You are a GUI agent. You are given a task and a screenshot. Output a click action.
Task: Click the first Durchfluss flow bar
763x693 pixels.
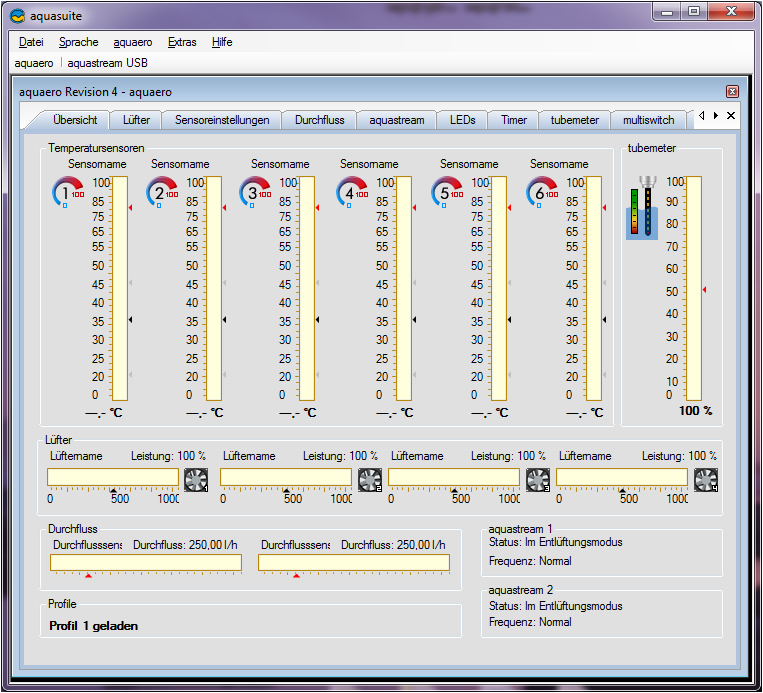click(x=146, y=563)
